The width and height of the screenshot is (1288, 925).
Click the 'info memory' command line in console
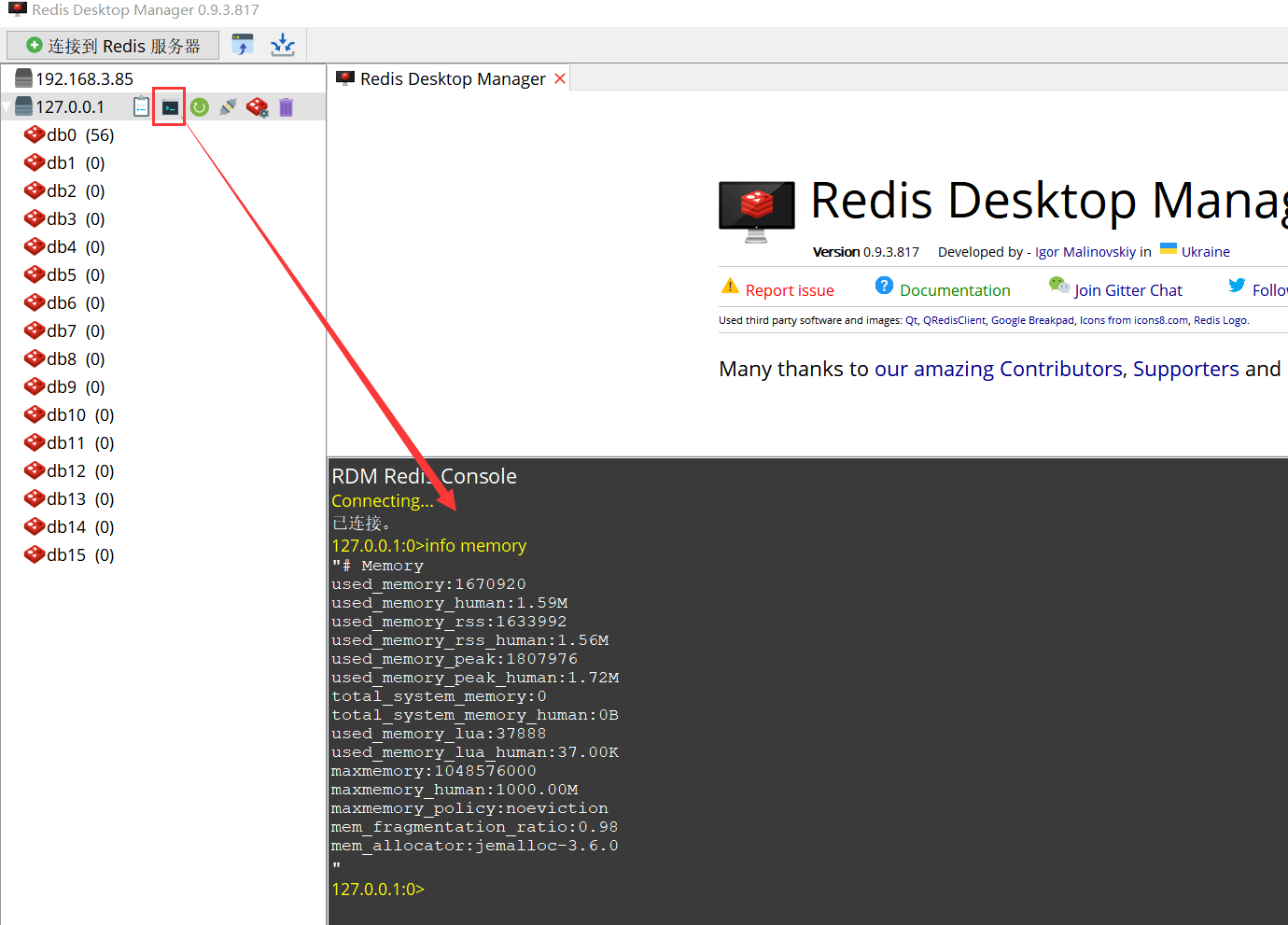pyautogui.click(x=429, y=546)
